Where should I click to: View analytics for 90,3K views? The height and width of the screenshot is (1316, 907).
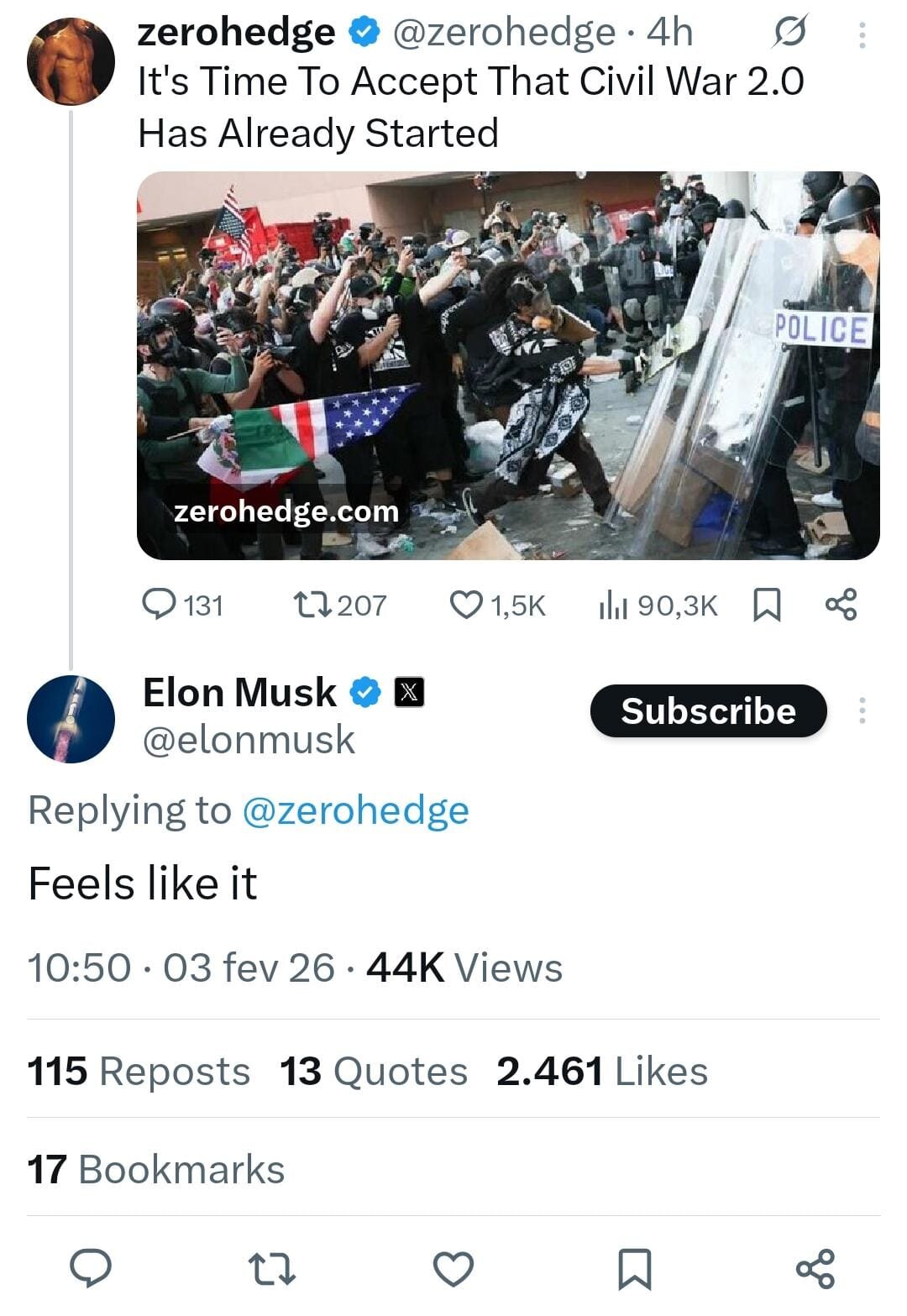tap(658, 605)
